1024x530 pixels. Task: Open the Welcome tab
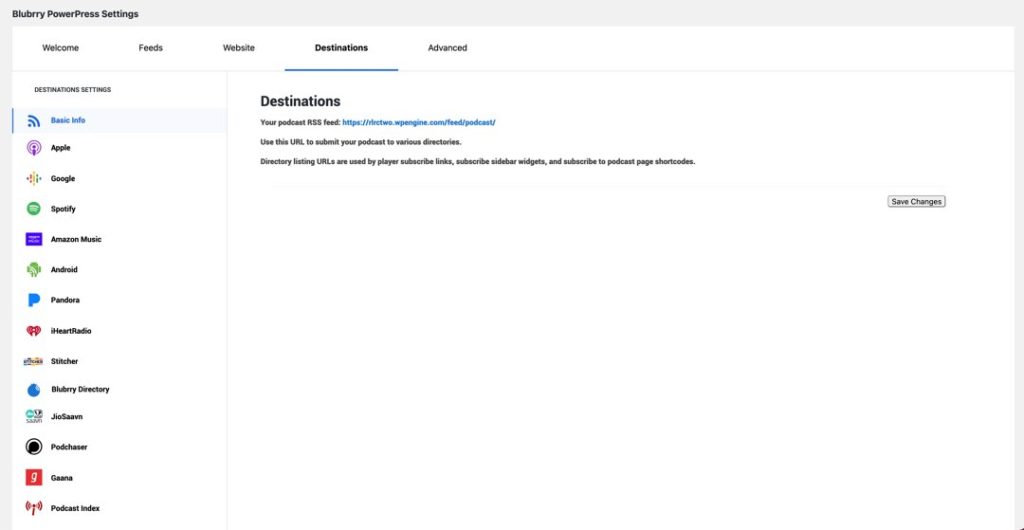[61, 48]
